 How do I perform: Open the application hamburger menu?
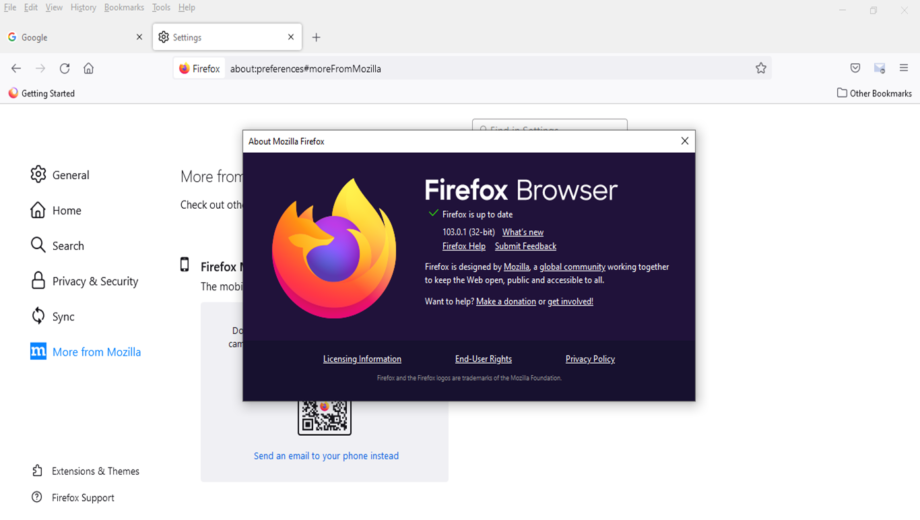(x=904, y=68)
